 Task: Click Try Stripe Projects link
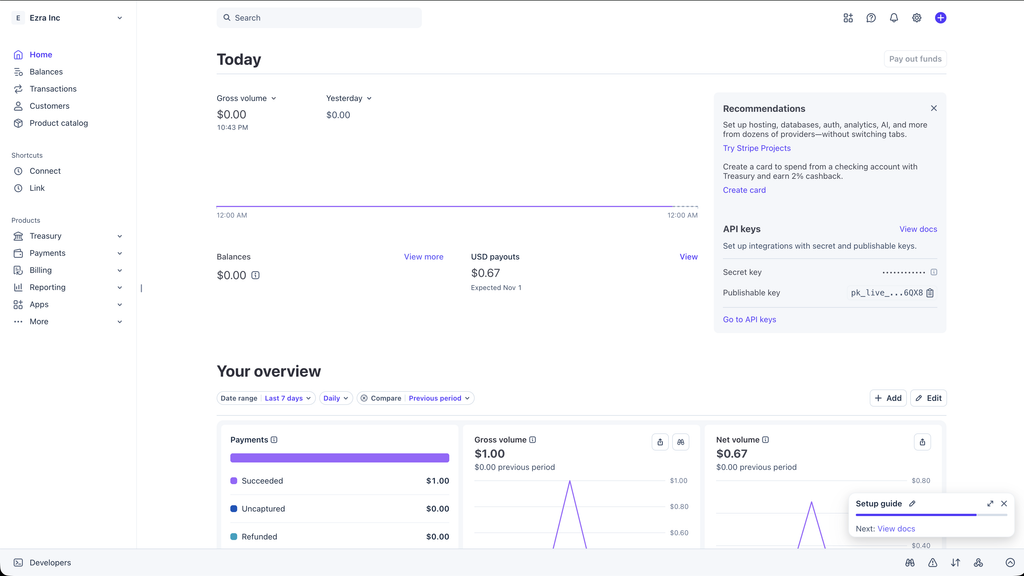point(756,148)
